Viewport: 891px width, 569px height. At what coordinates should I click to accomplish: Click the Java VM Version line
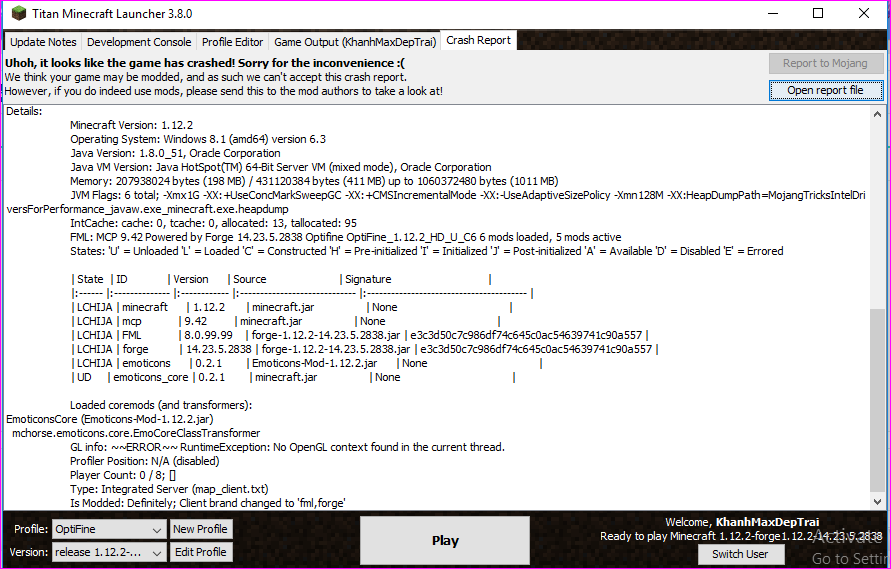281,167
